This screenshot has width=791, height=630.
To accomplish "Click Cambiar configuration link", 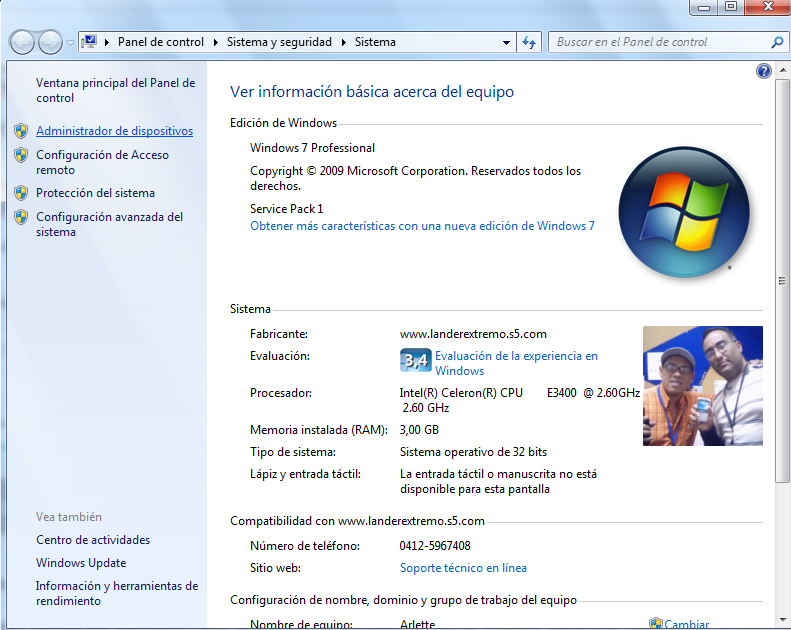I will click(687, 624).
